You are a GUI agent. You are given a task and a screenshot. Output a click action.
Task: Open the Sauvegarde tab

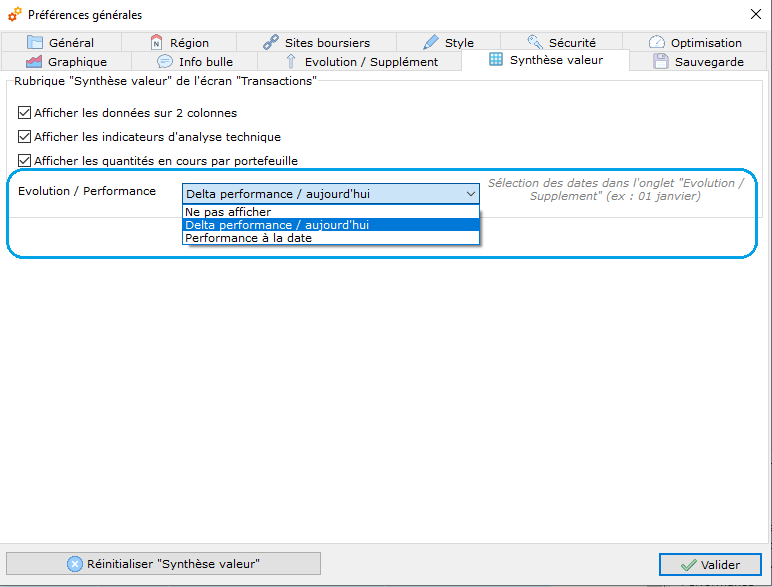(698, 62)
